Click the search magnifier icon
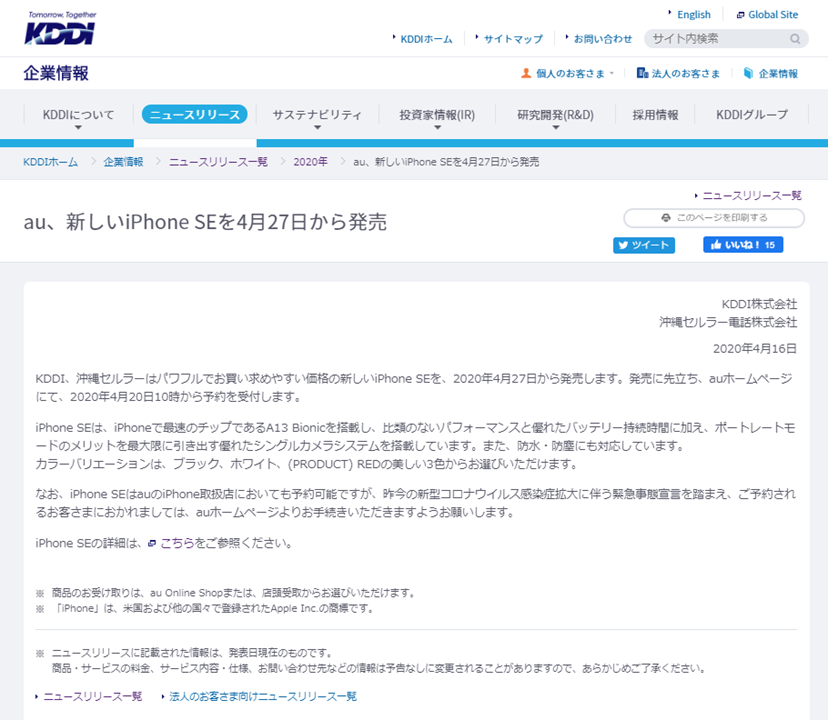This screenshot has width=828, height=720. [795, 39]
